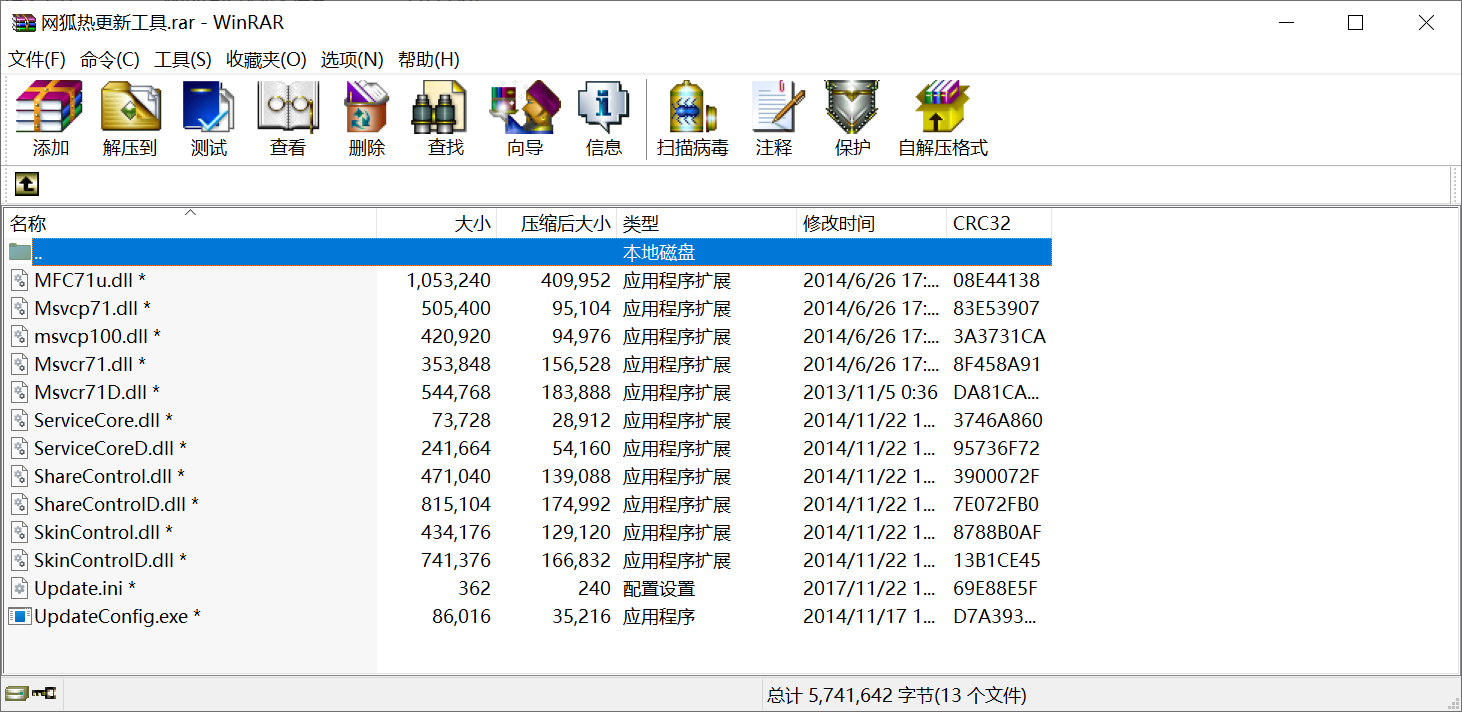1462x712 pixels.
Task: Select Msvcr71.dll file name
Action: click(90, 364)
